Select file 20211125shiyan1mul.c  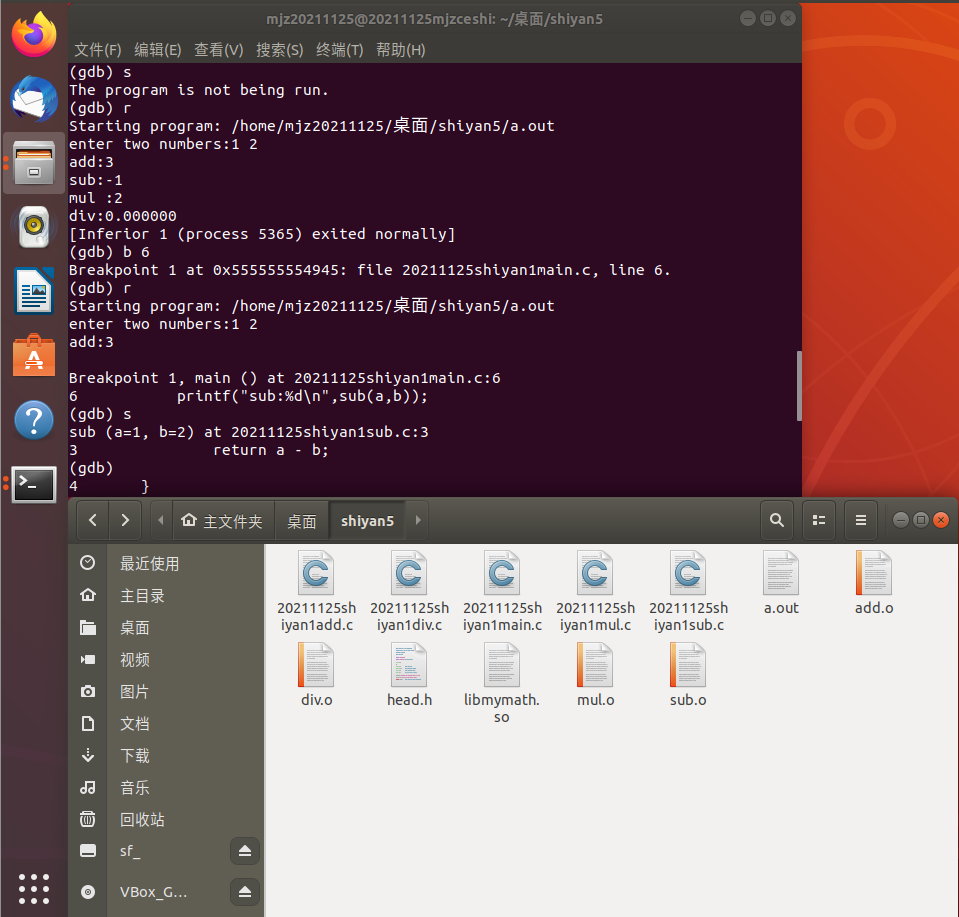point(595,591)
